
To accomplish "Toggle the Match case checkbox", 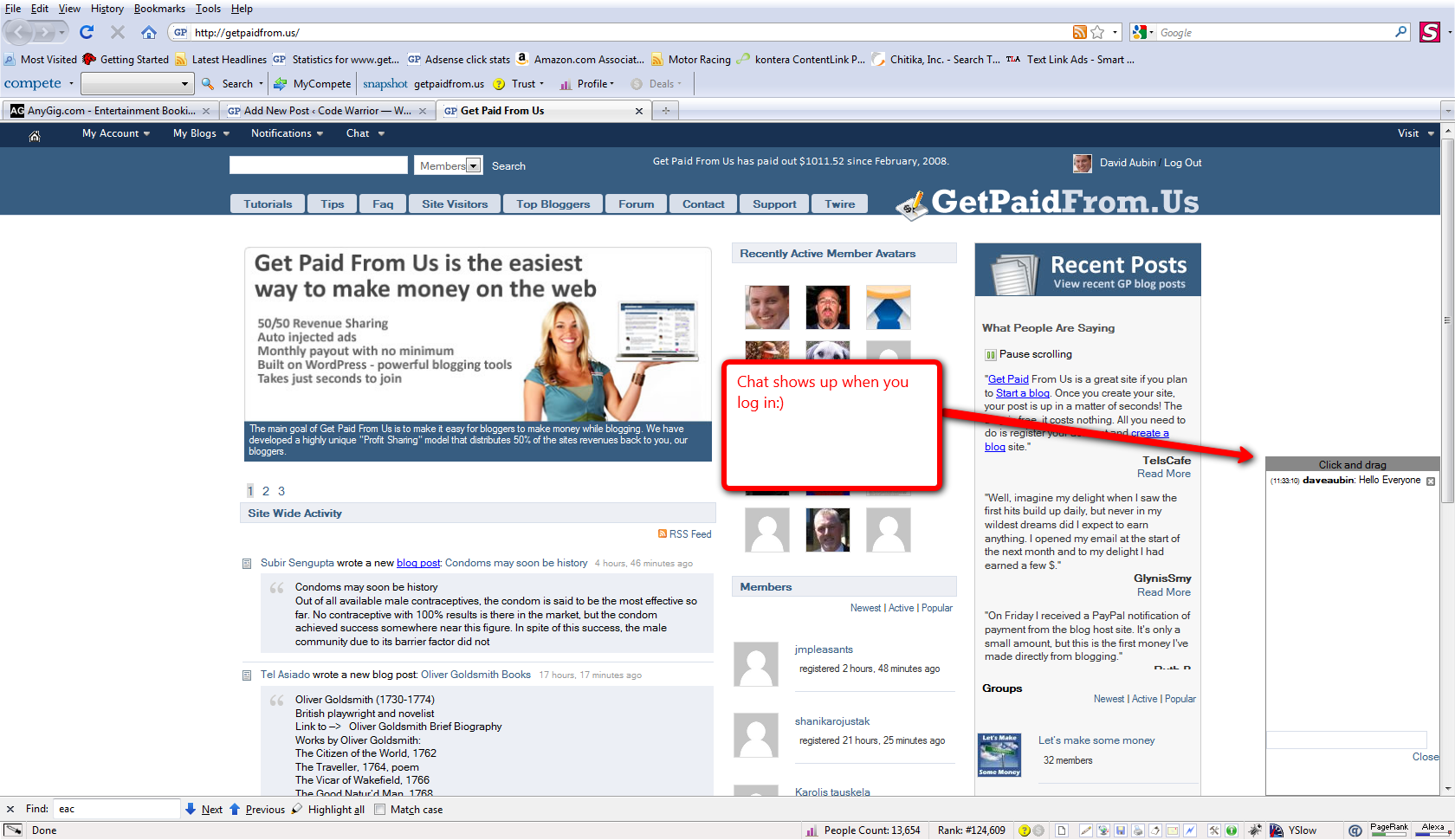I will coord(379,810).
